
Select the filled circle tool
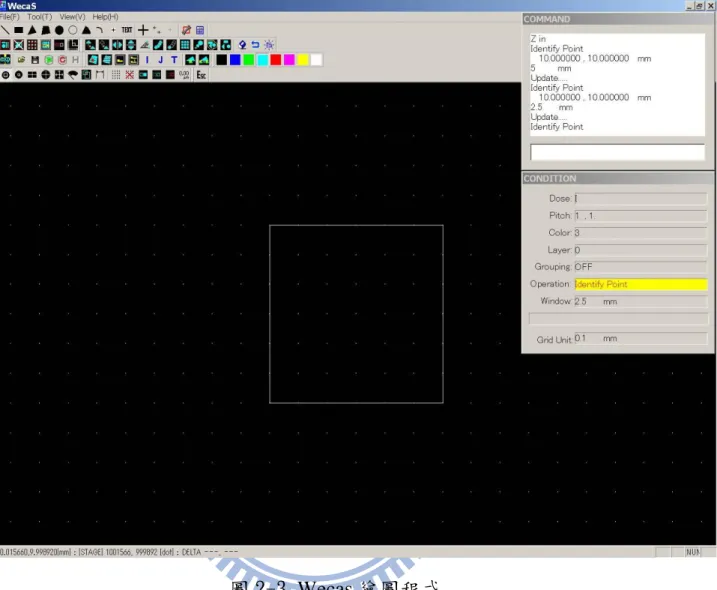pos(59,30)
